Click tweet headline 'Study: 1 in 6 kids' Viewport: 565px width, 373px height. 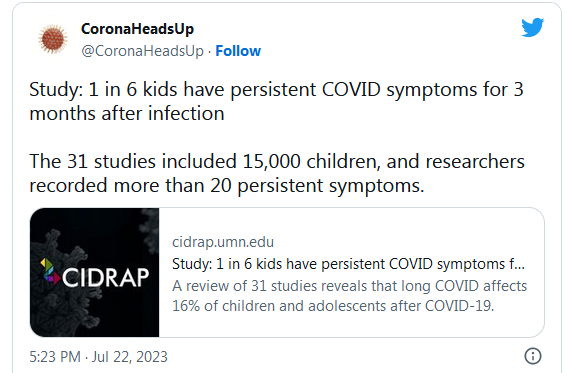pyautogui.click(x=276, y=89)
